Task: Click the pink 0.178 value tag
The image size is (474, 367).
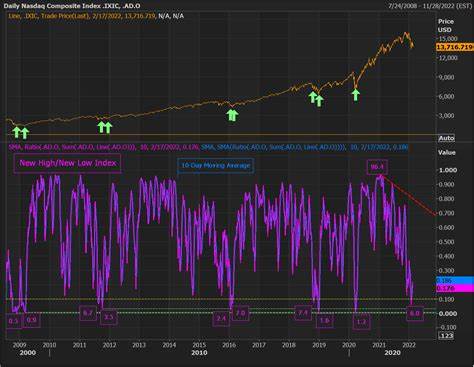Action: tap(455, 288)
